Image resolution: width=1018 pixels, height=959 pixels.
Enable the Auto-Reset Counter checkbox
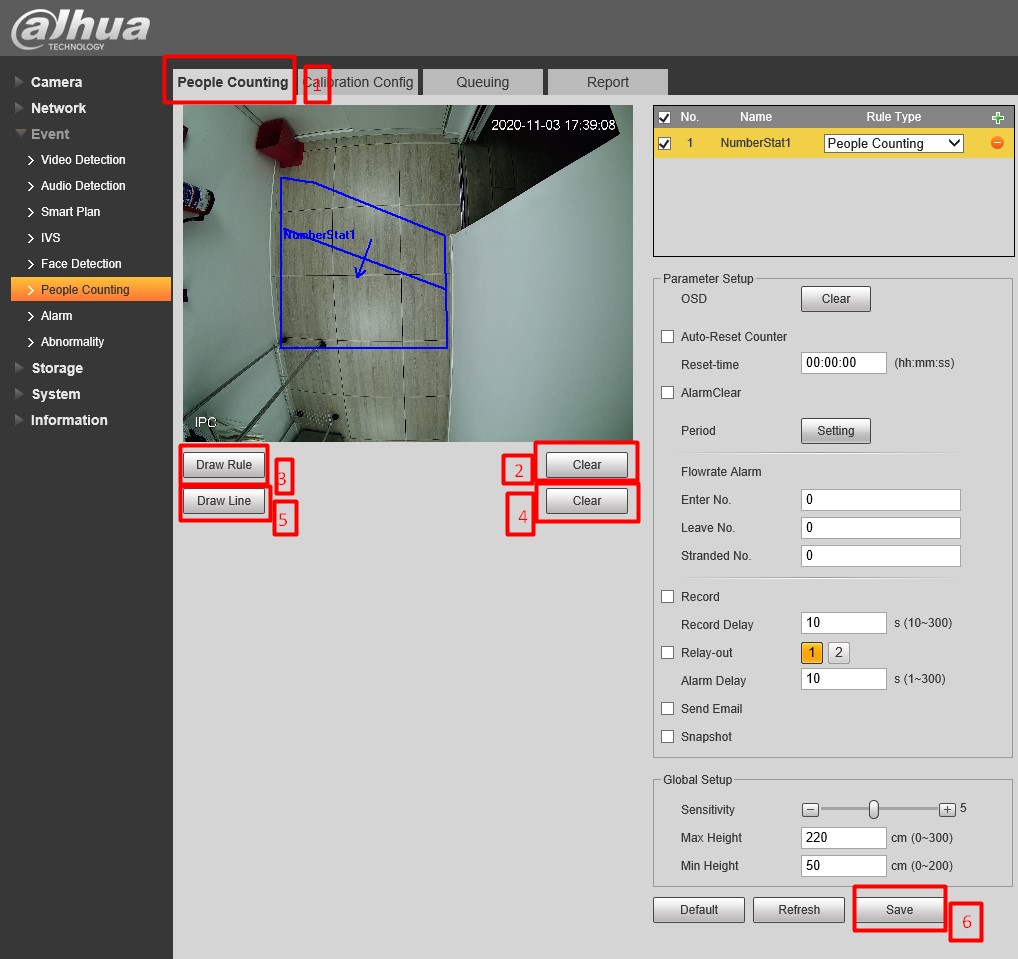[x=667, y=336]
